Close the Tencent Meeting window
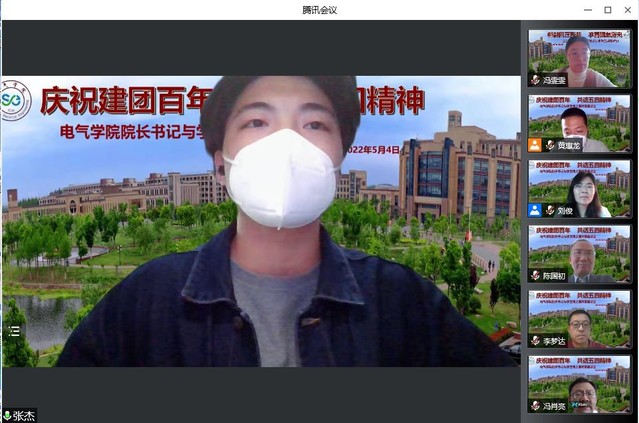 point(628,9)
